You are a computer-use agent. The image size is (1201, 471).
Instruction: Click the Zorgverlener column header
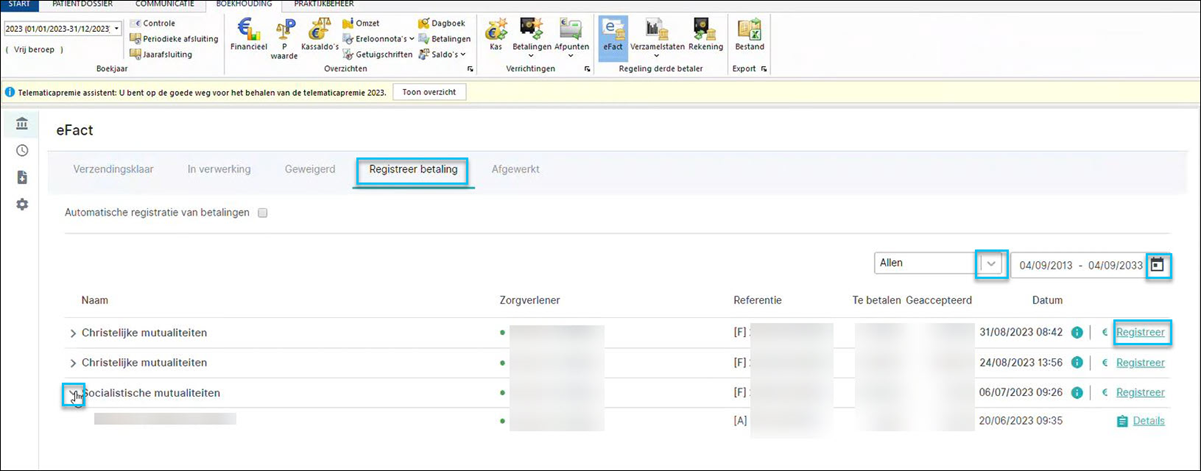[529, 300]
